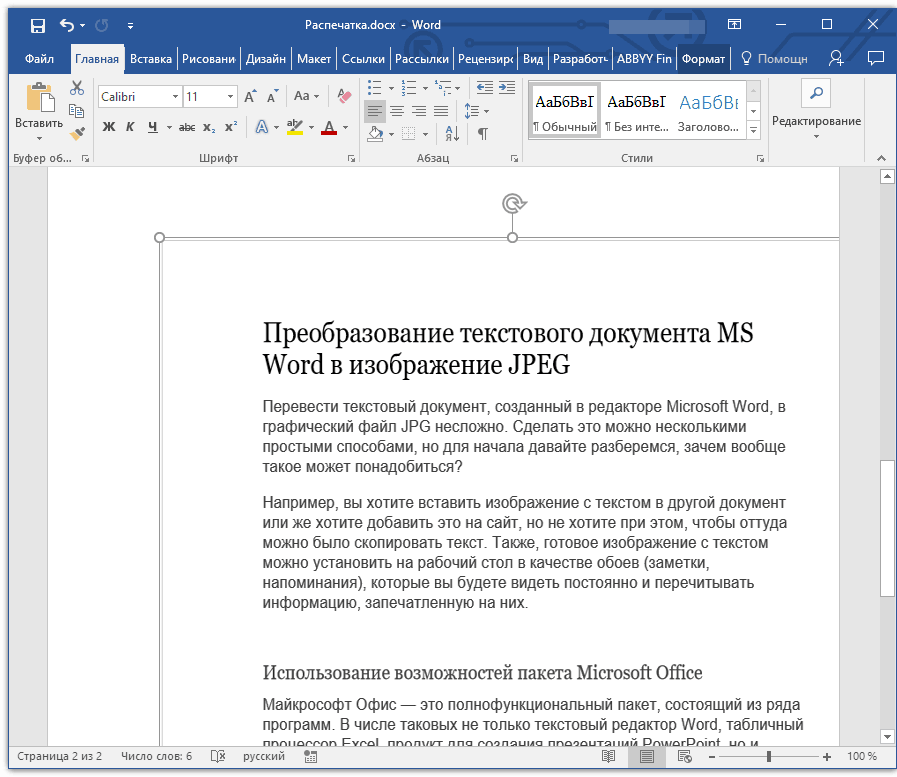Image resolution: width=897 pixels, height=777 pixels.
Task: Apply the Без интервала style
Action: [637, 111]
